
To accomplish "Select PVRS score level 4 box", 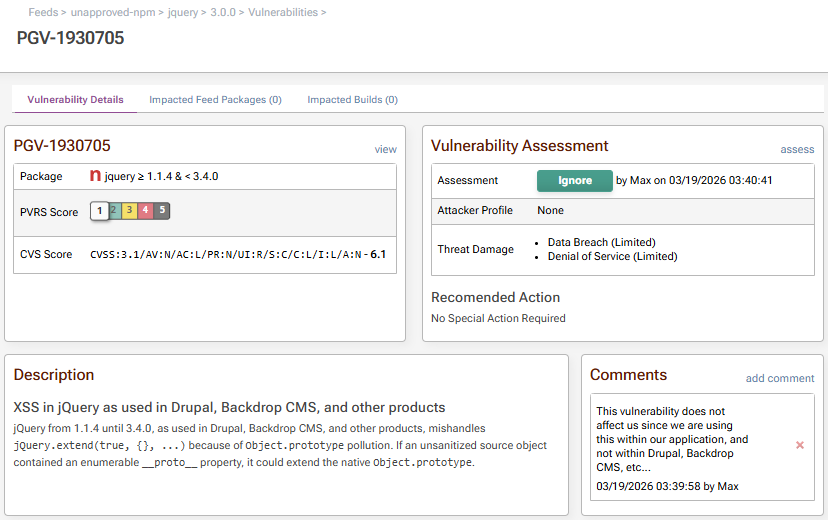I will coord(146,210).
